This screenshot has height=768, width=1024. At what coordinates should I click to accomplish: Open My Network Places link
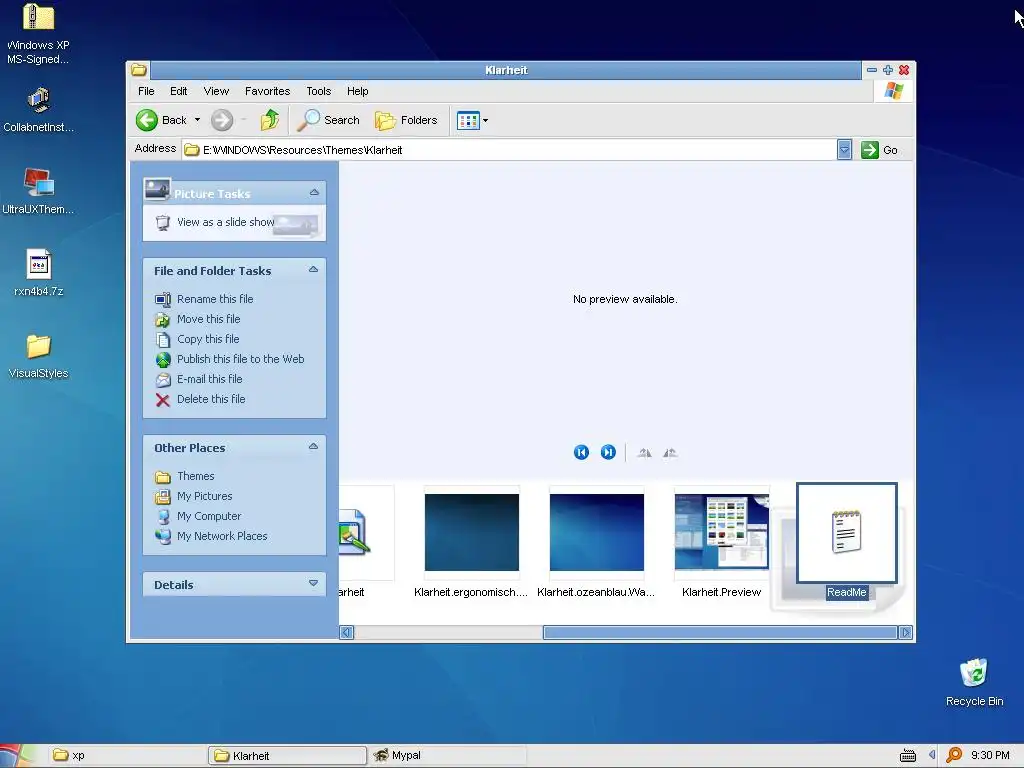tap(222, 536)
